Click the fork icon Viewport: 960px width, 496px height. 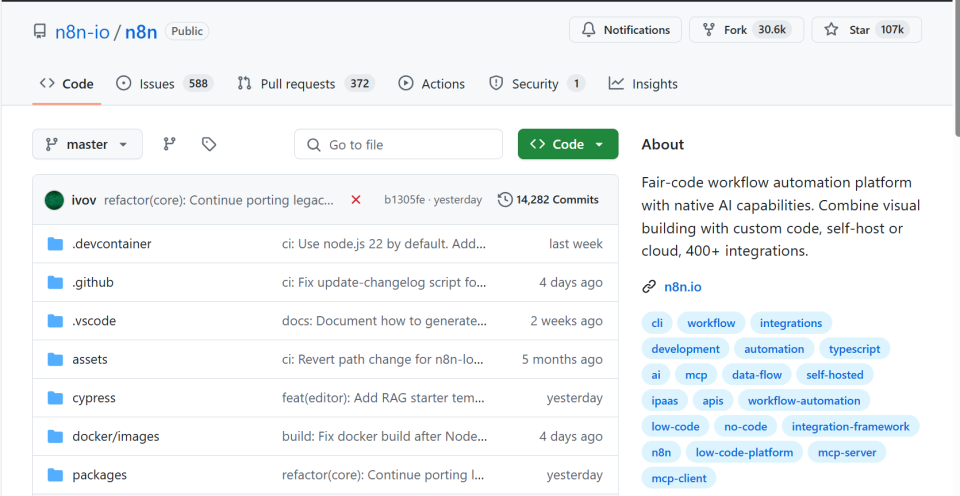tap(708, 29)
